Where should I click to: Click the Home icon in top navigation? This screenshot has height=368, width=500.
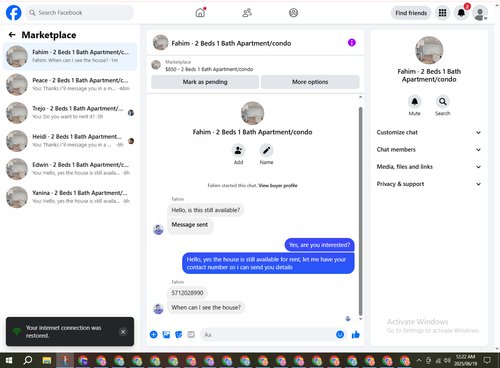[x=200, y=13]
